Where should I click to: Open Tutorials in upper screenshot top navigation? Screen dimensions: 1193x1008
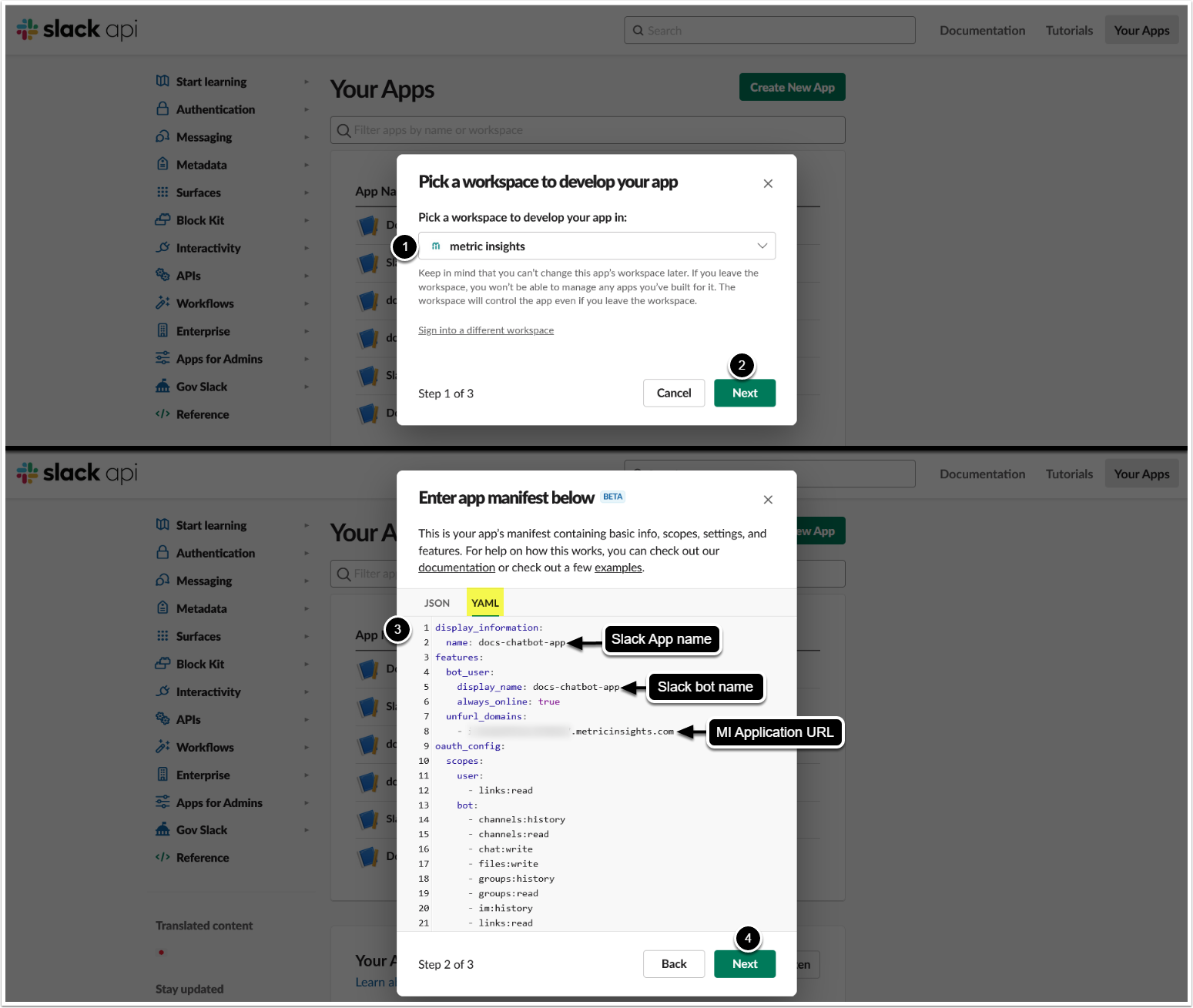tap(1069, 30)
